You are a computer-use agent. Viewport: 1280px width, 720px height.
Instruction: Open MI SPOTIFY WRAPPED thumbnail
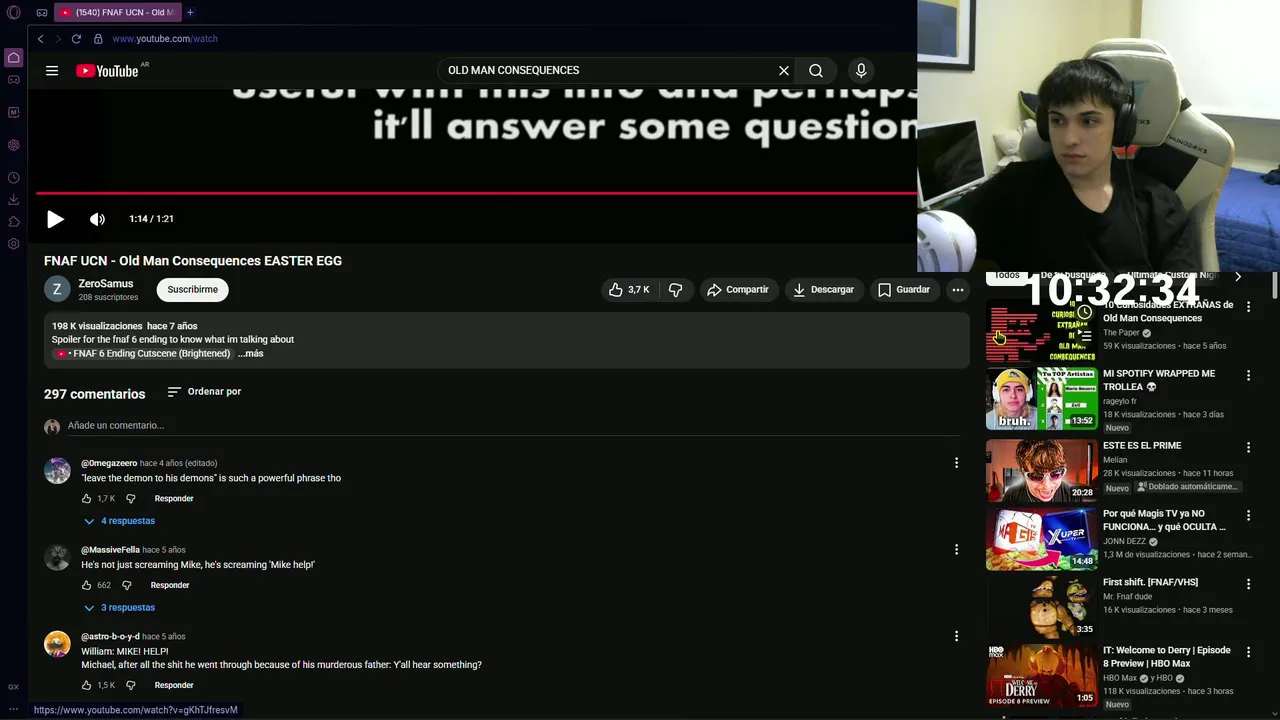coord(1041,398)
